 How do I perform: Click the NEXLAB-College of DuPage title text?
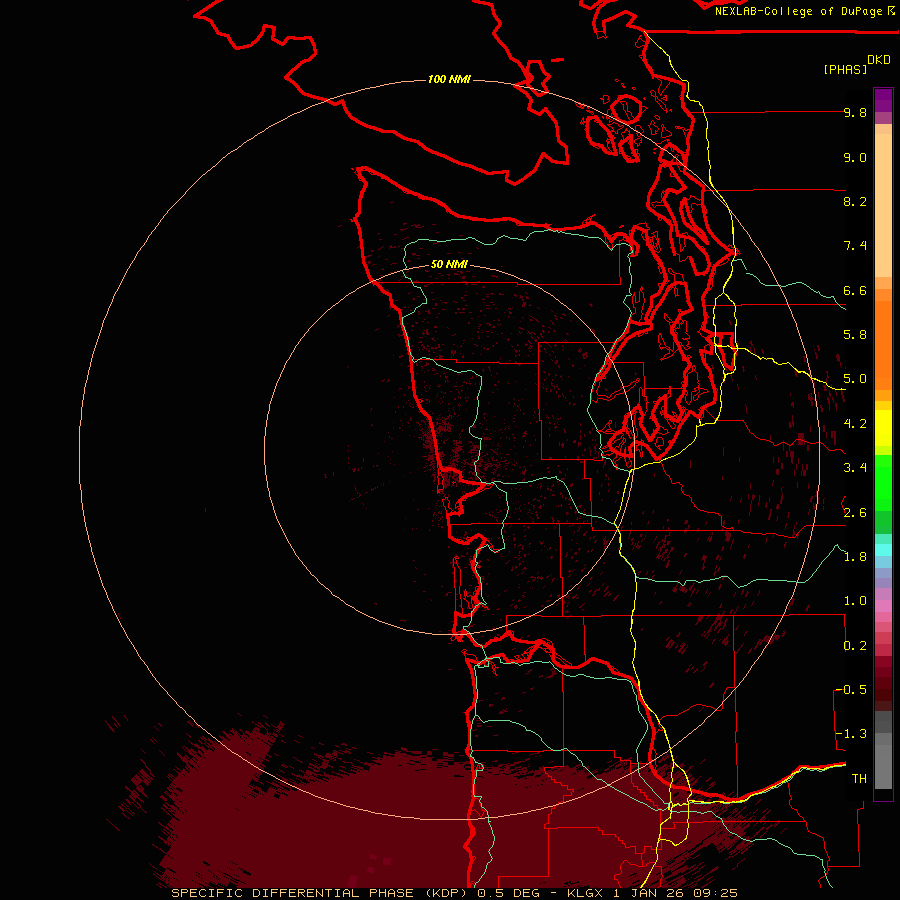799,11
